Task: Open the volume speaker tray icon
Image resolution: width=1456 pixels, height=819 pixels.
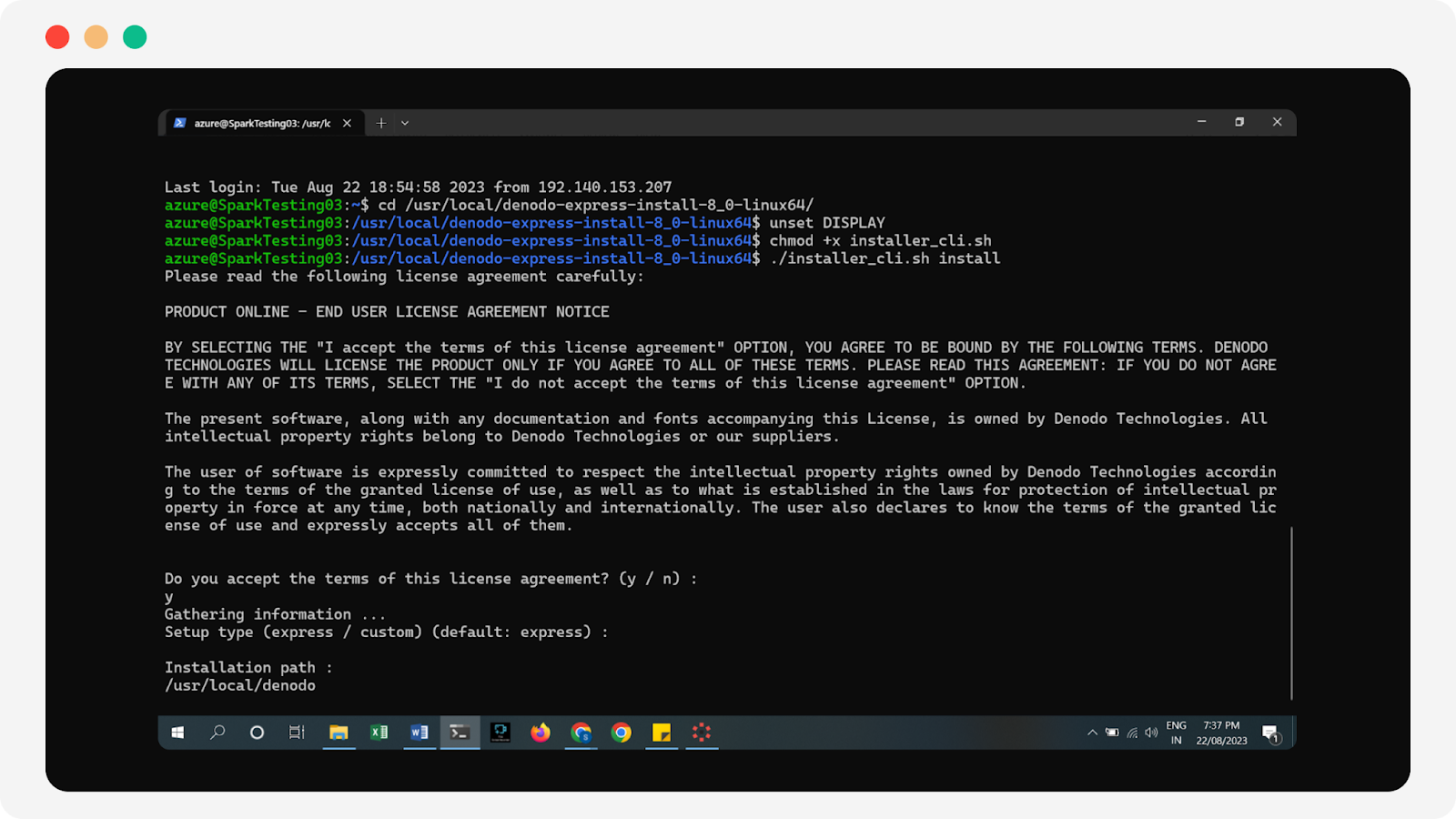Action: [1151, 733]
